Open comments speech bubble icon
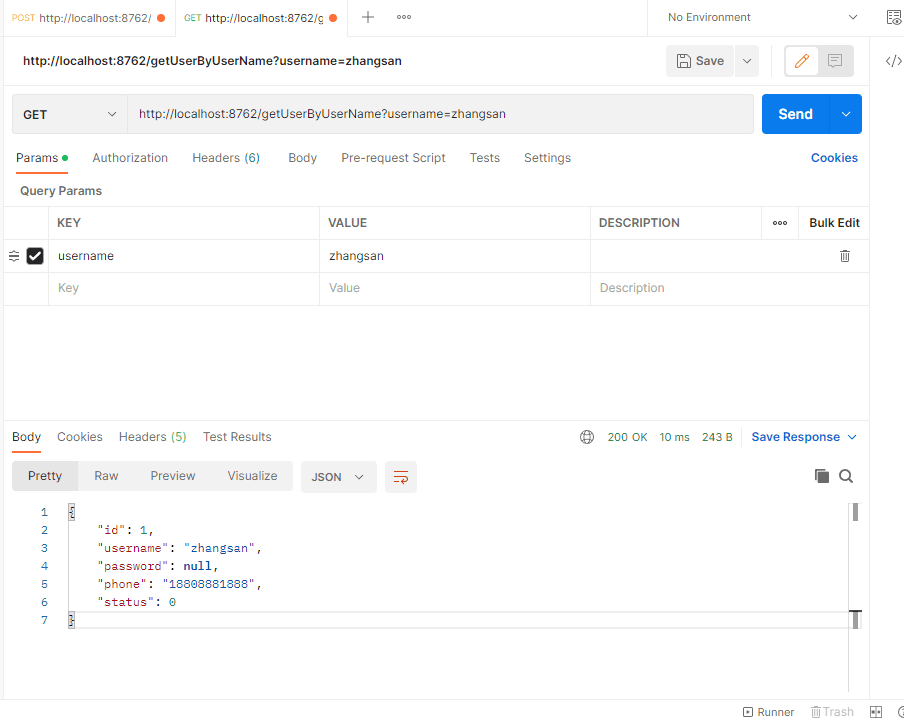The height and width of the screenshot is (720, 904). [835, 61]
